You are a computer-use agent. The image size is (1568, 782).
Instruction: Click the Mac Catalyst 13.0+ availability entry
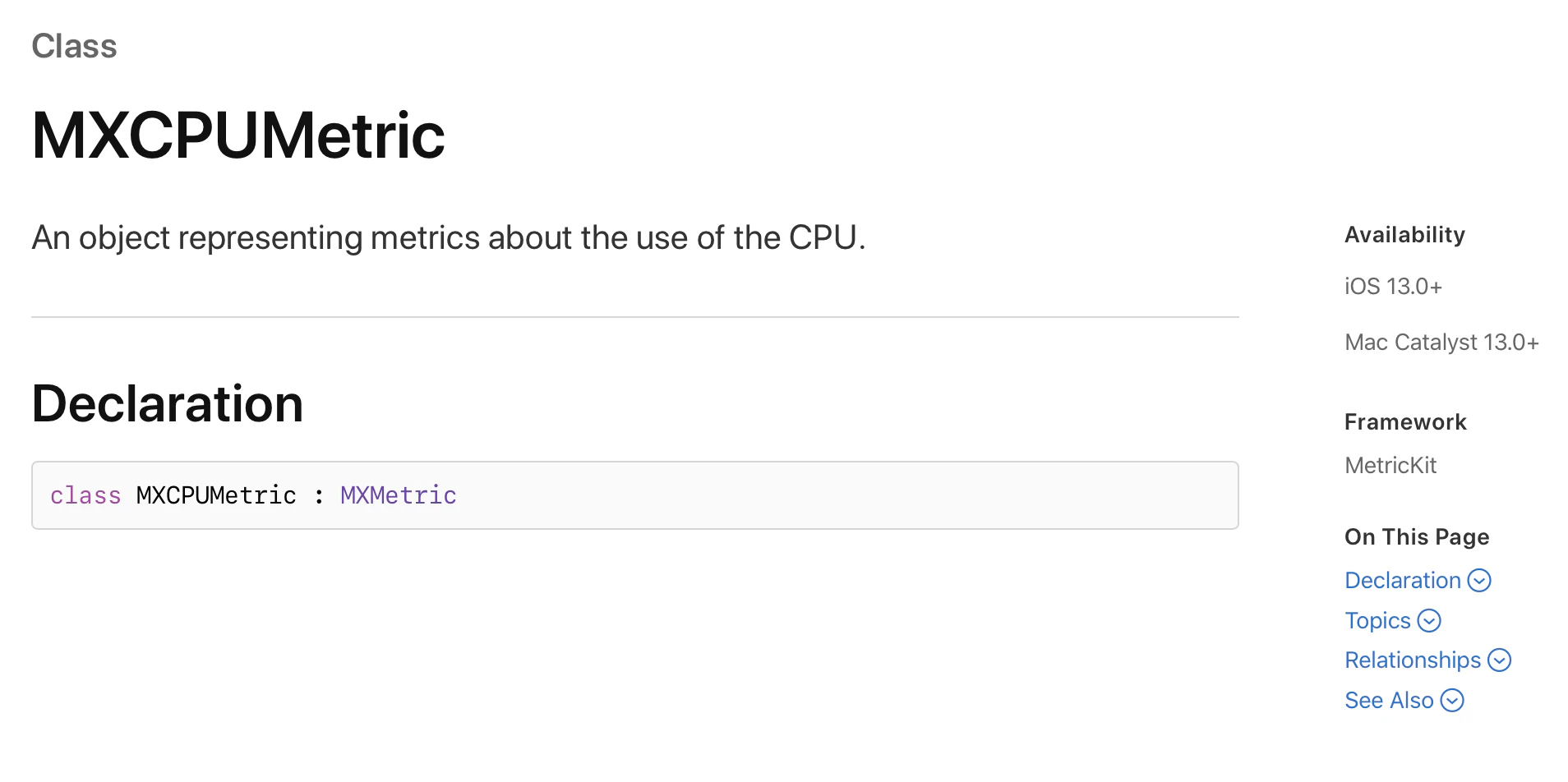point(1441,343)
